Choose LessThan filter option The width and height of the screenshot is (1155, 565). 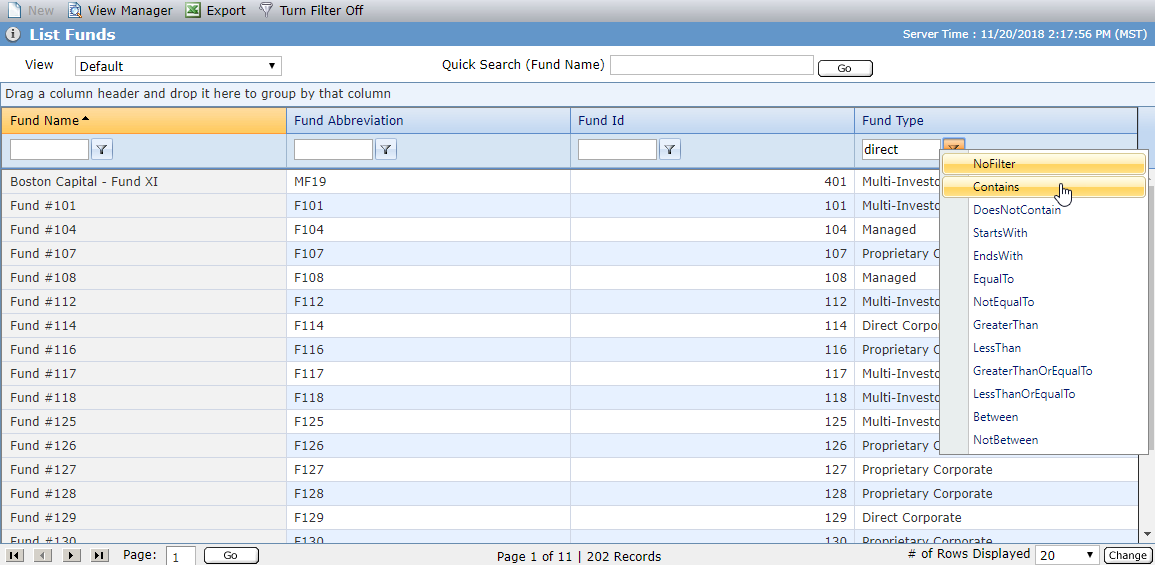pos(1044,348)
